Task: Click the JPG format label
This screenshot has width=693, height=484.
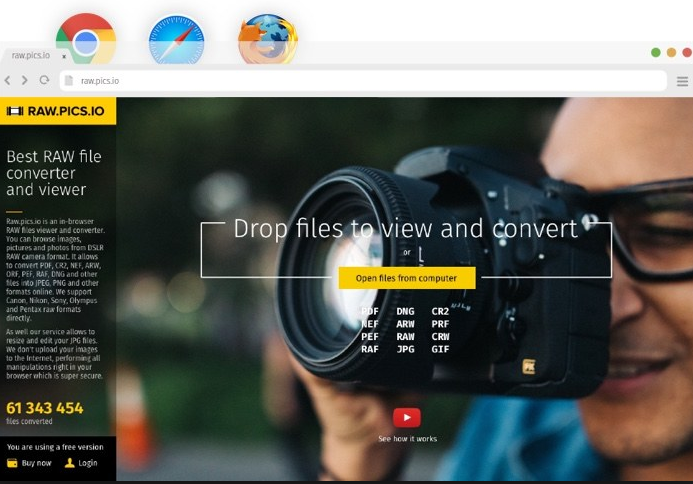Action: 405,349
